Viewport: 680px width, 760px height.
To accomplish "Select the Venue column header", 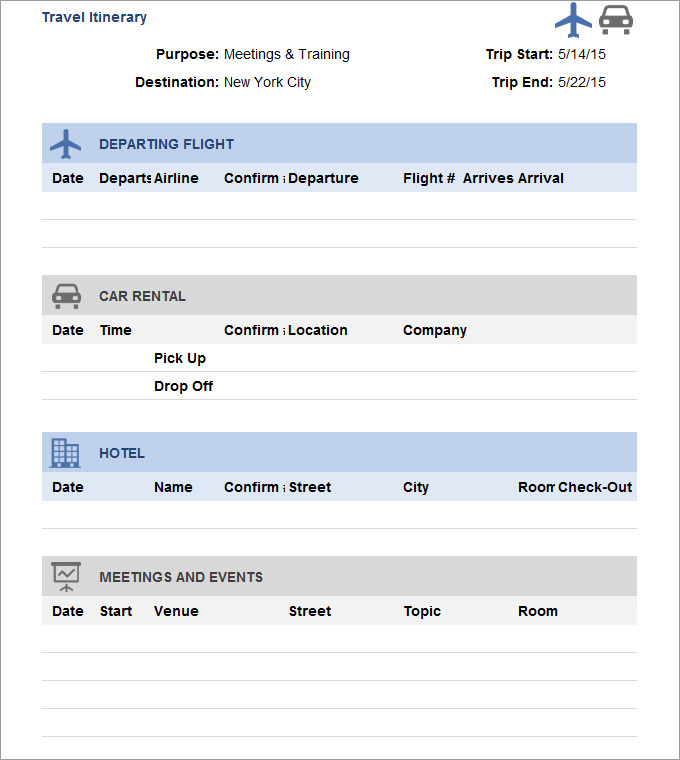I will [x=176, y=611].
